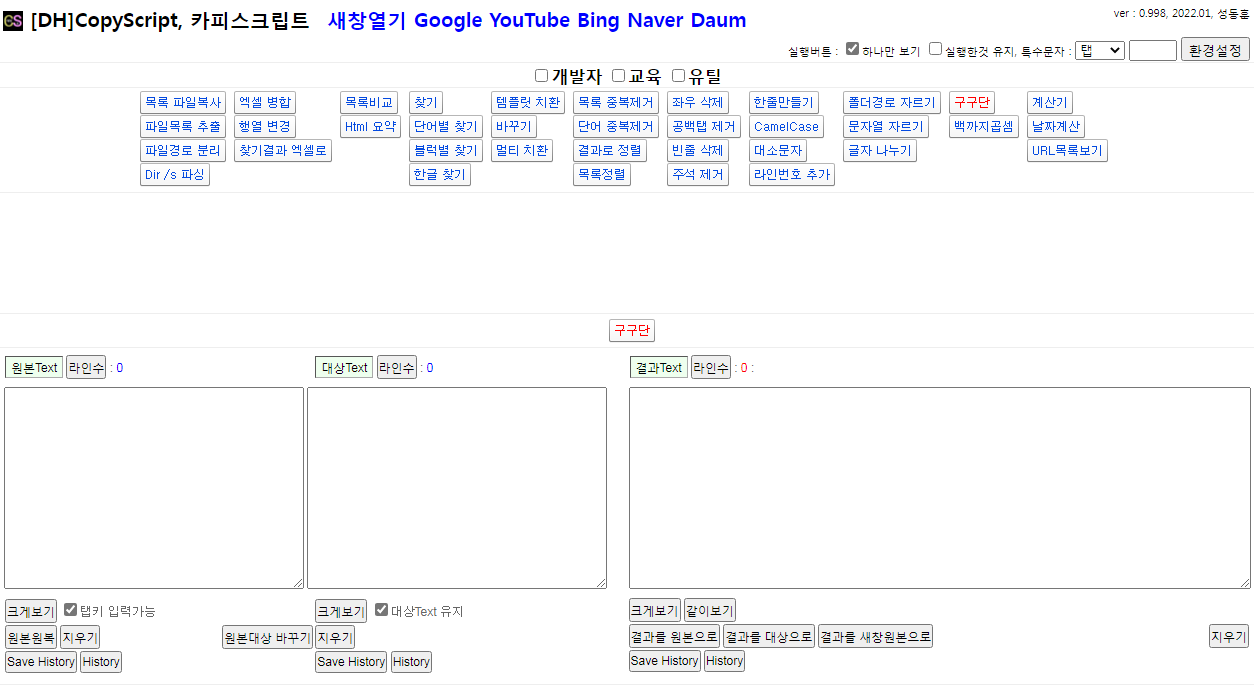This screenshot has height=690, width=1254.
Task: Select the 목록 파일복사 tool
Action: tap(183, 103)
